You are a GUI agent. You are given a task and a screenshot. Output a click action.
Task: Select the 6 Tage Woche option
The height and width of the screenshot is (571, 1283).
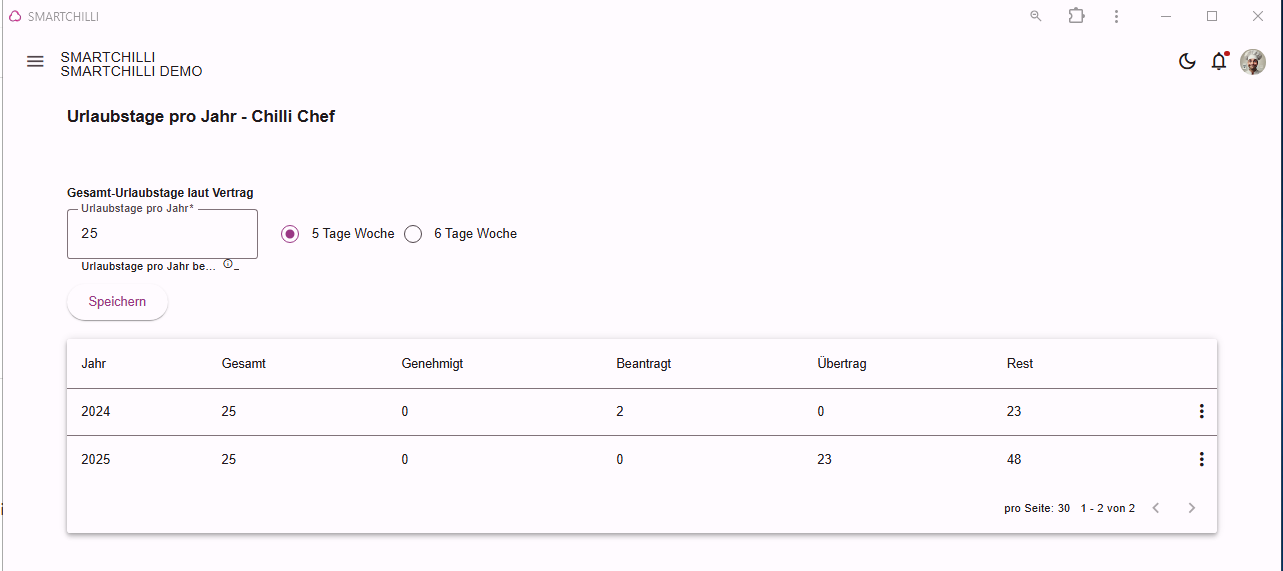[413, 234]
